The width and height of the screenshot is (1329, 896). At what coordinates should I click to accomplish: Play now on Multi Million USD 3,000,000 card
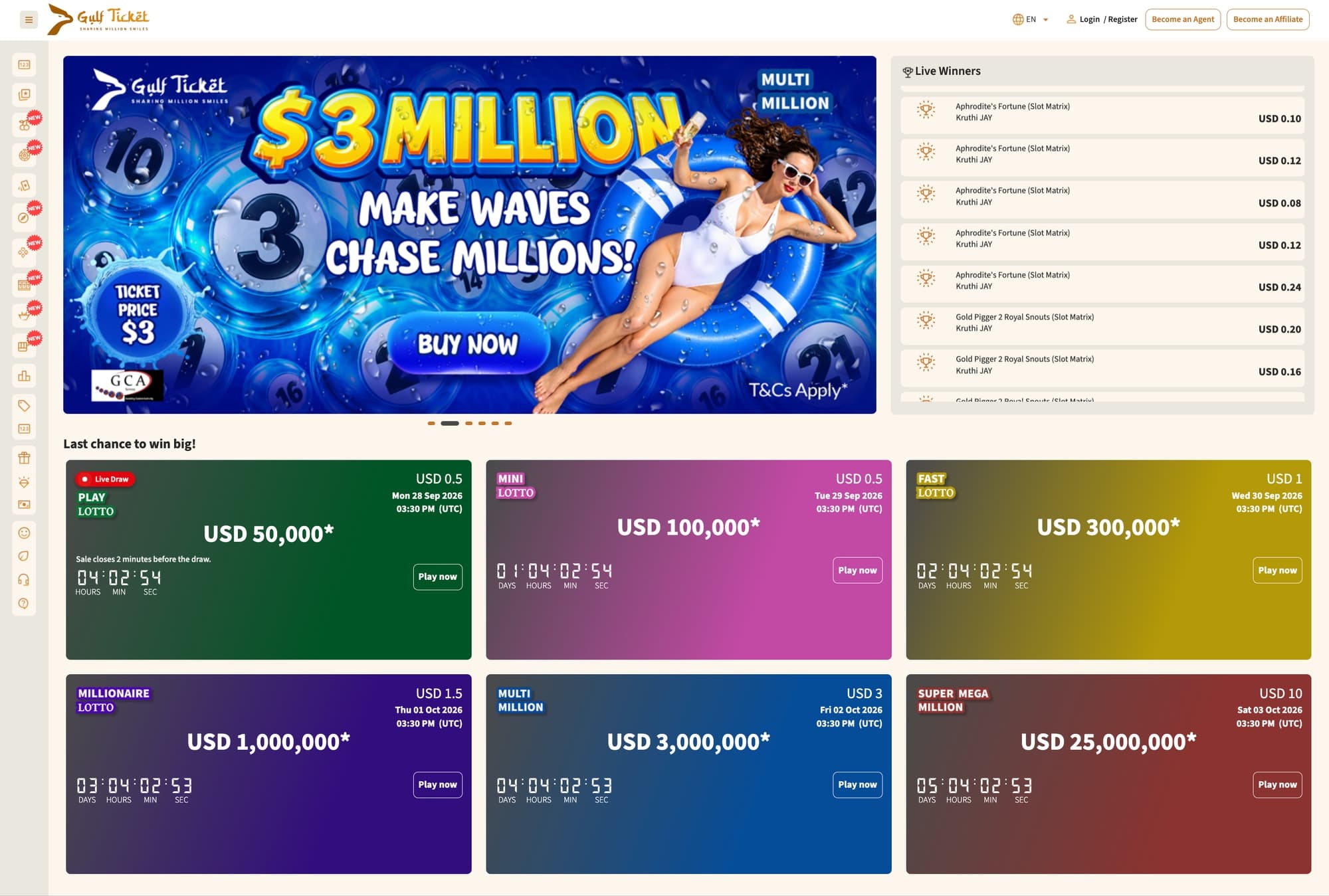(857, 784)
